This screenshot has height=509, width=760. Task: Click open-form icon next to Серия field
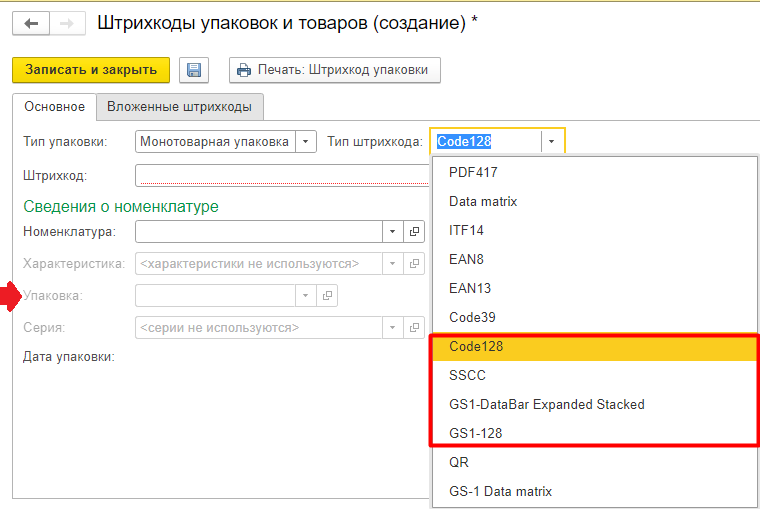point(415,328)
